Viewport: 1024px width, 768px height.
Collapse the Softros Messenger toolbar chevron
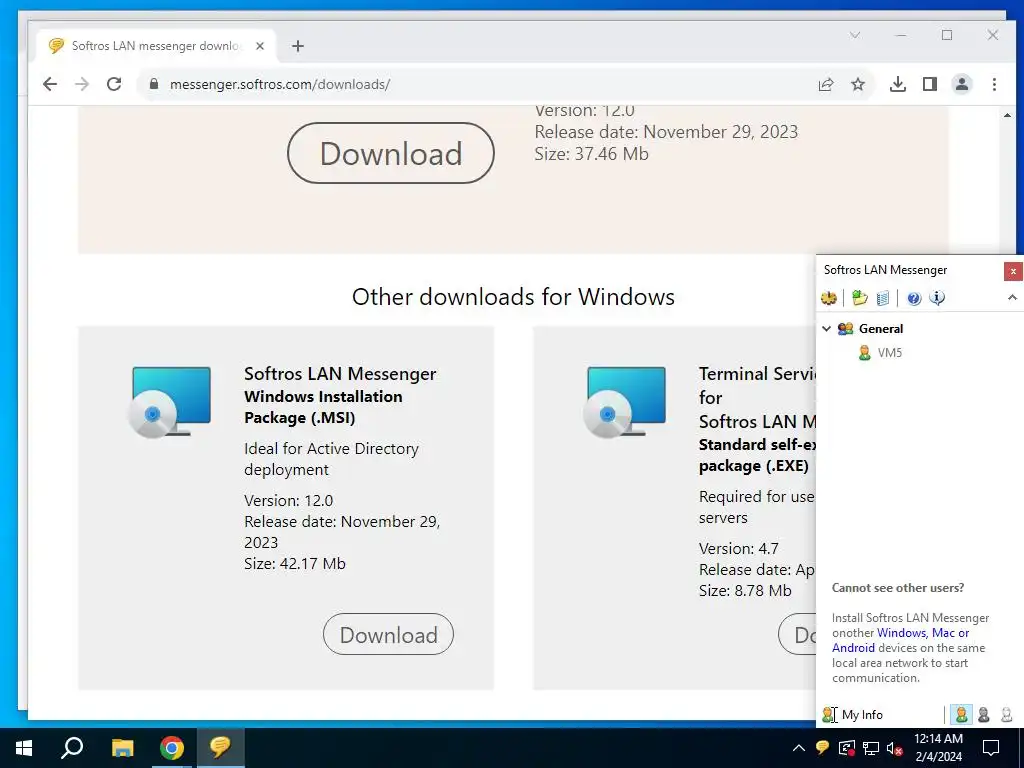[1012, 298]
